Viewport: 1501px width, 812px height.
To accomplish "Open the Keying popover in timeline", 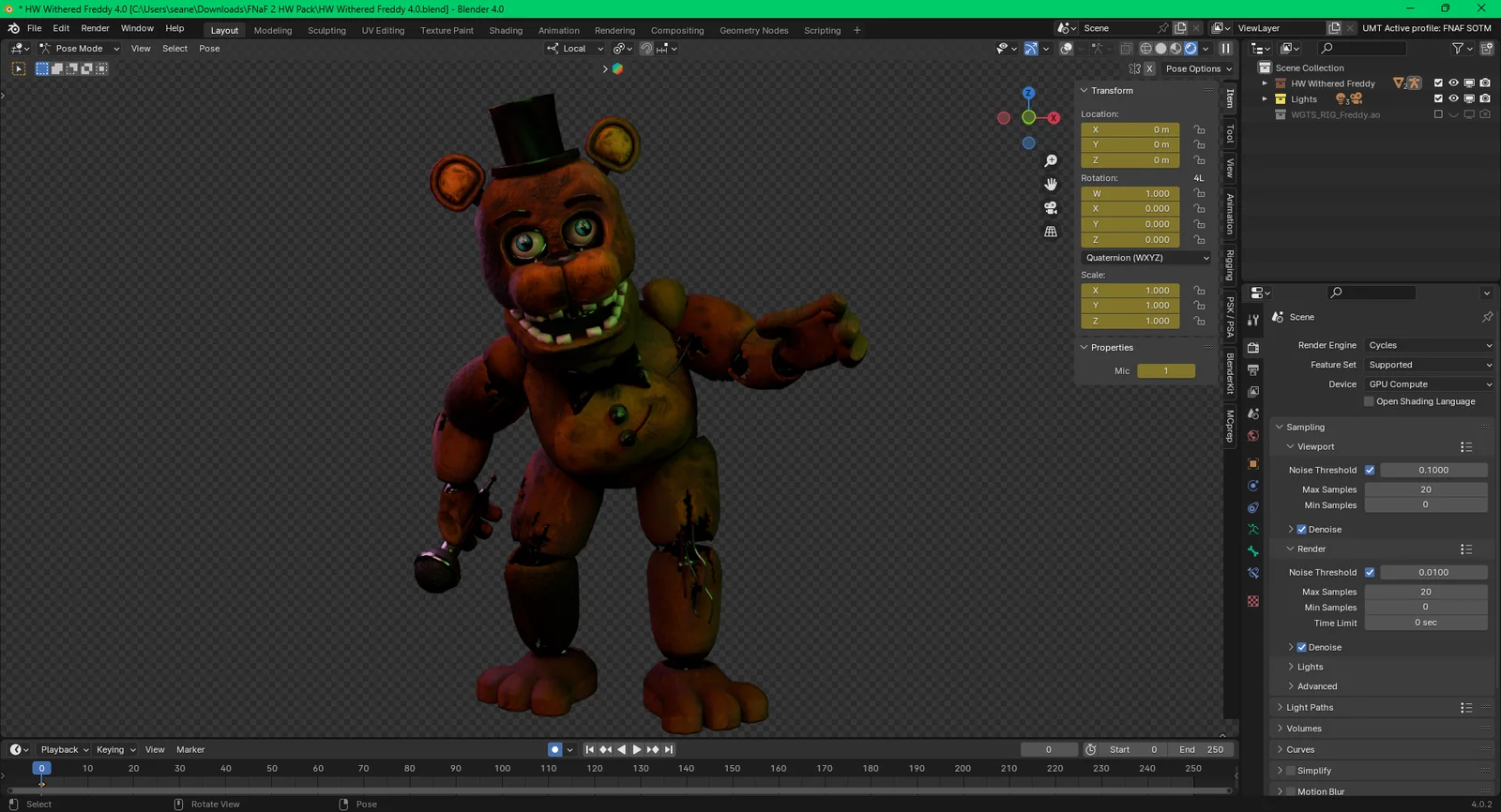I will click(115, 749).
